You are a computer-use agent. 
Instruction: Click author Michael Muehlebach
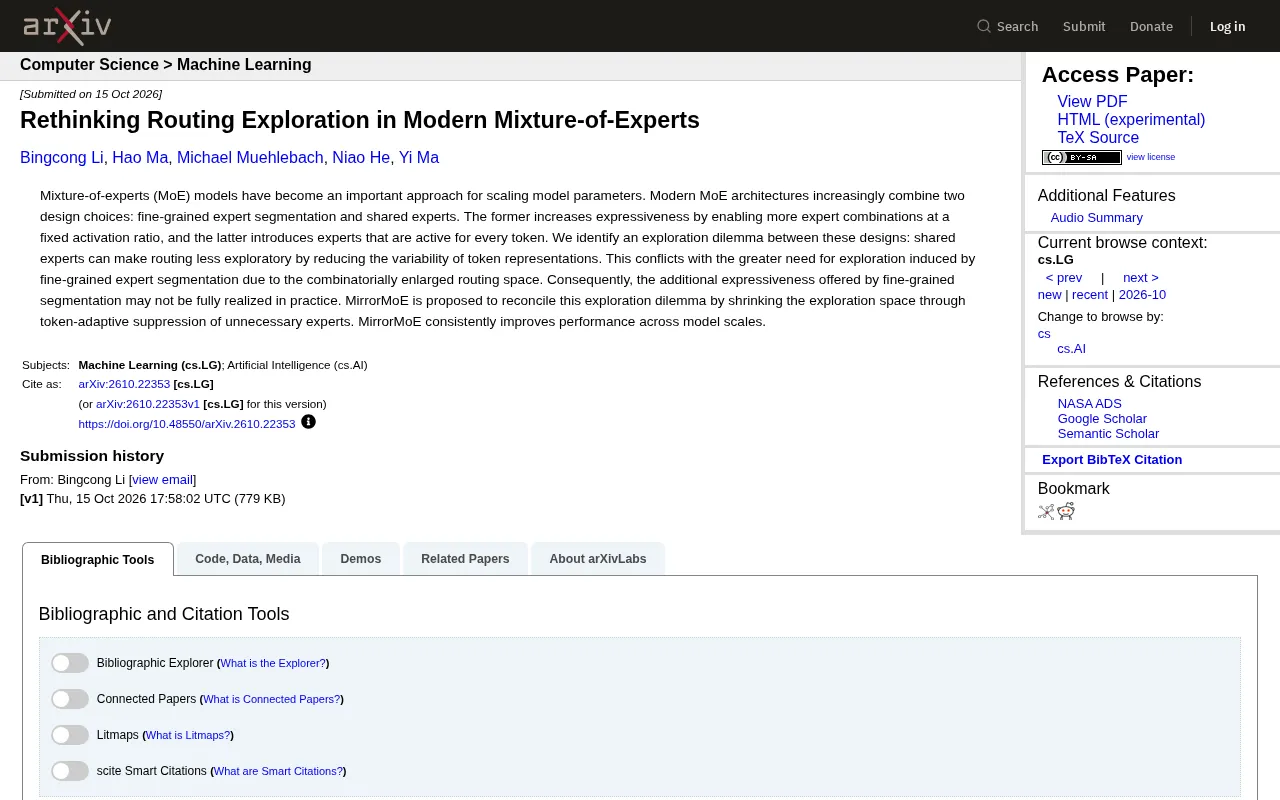click(250, 158)
